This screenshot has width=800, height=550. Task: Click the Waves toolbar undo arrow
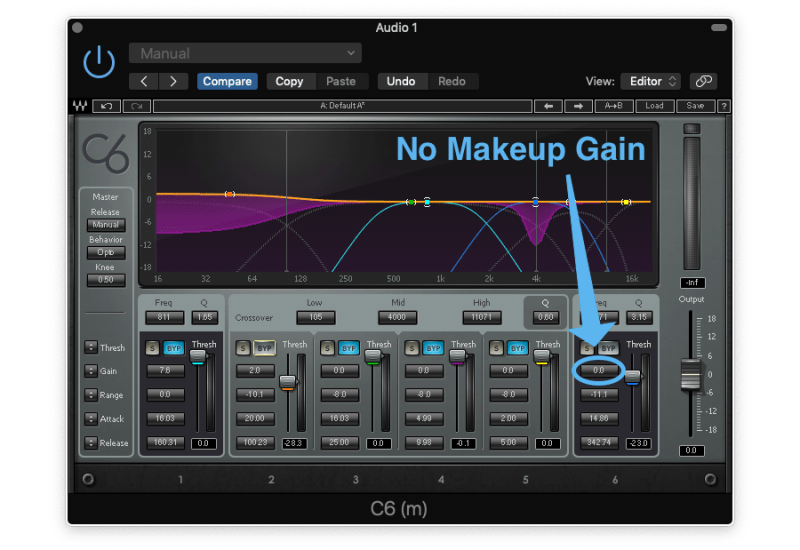pyautogui.click(x=107, y=106)
